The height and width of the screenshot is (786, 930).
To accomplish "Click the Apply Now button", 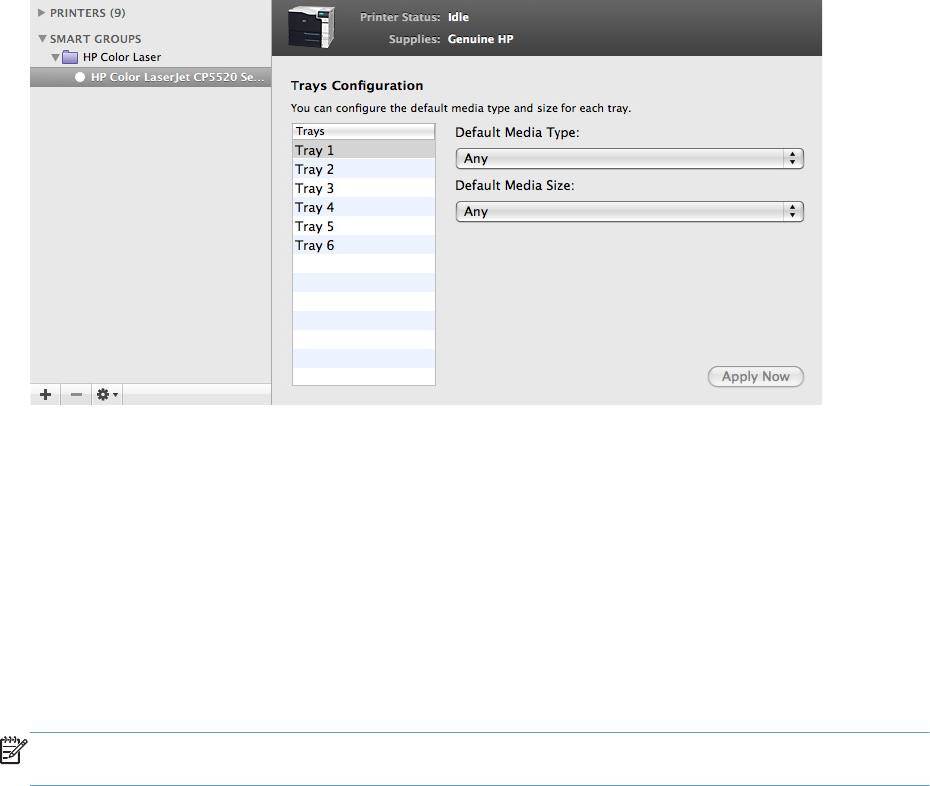I will point(756,377).
